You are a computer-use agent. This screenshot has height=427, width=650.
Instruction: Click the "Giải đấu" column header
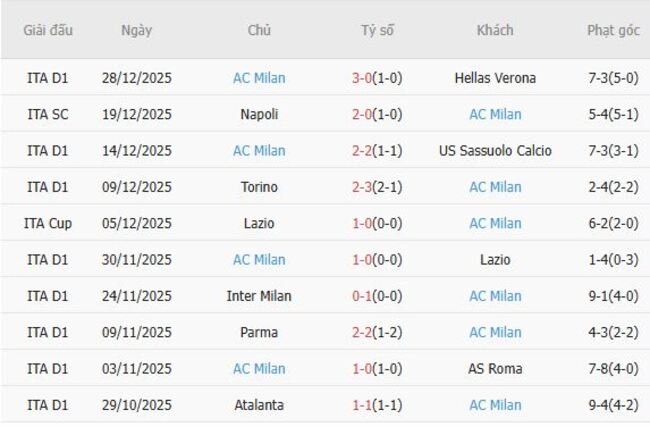48,30
